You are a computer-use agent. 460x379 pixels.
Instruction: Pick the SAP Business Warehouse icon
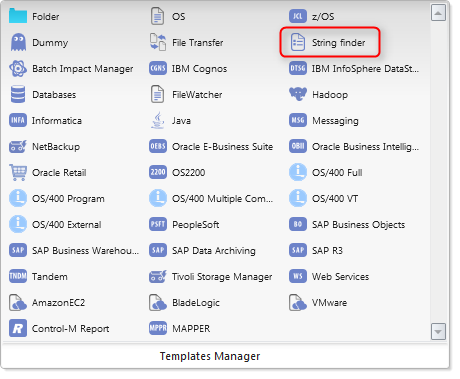click(x=18, y=250)
